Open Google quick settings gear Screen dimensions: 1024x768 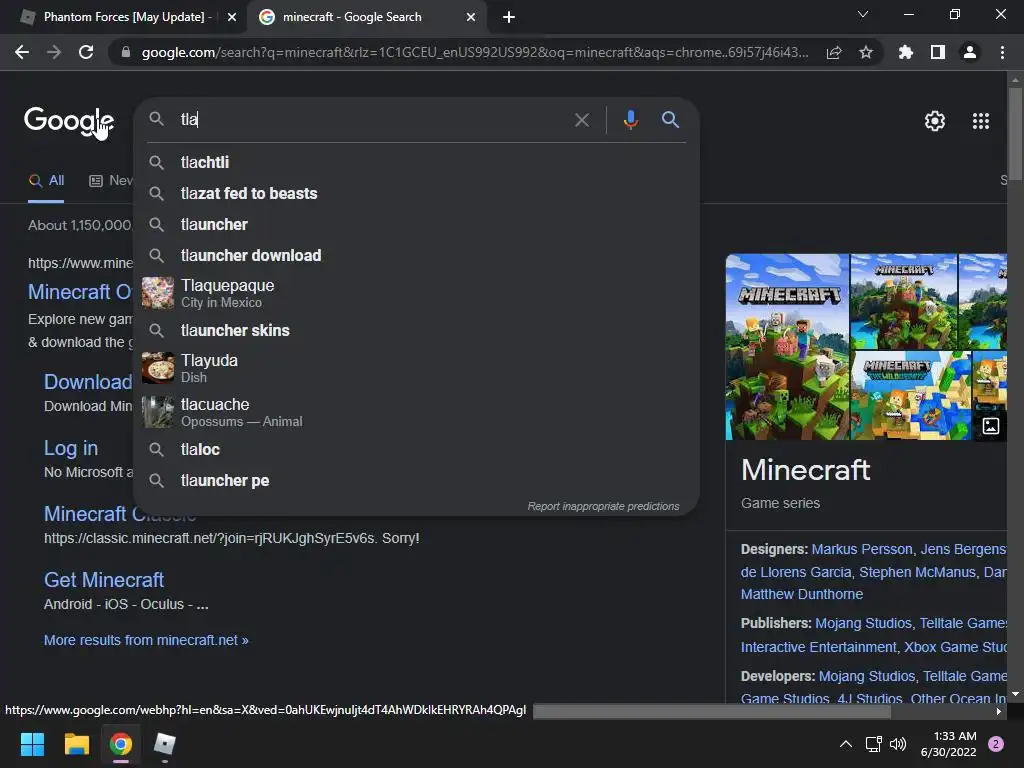[x=935, y=121]
